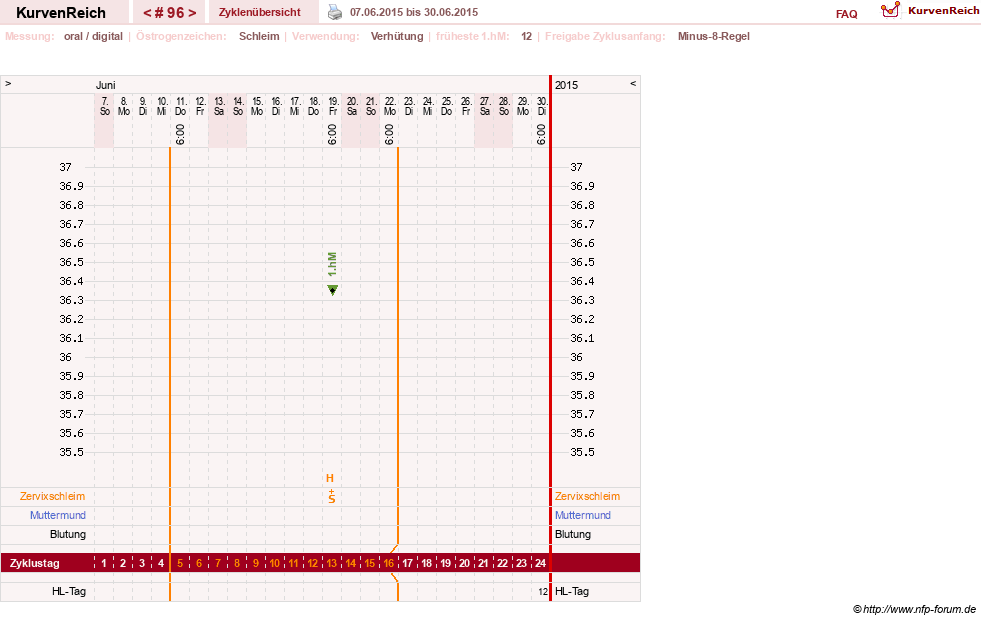
Task: Click the left 36.5 temperature axis label
Action: 71,262
